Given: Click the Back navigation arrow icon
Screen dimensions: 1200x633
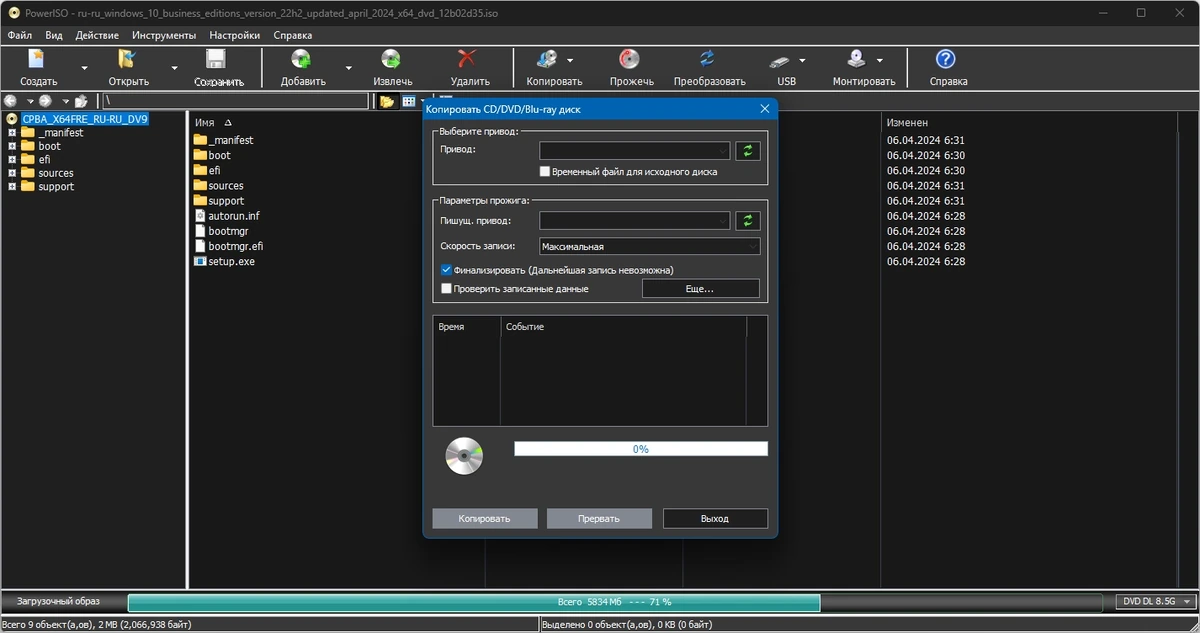Looking at the screenshot, I should pyautogui.click(x=11, y=101).
